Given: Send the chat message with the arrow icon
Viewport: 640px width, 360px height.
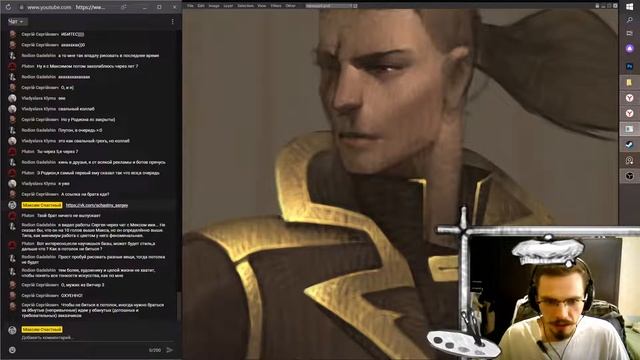Looking at the screenshot, I should tap(170, 350).
